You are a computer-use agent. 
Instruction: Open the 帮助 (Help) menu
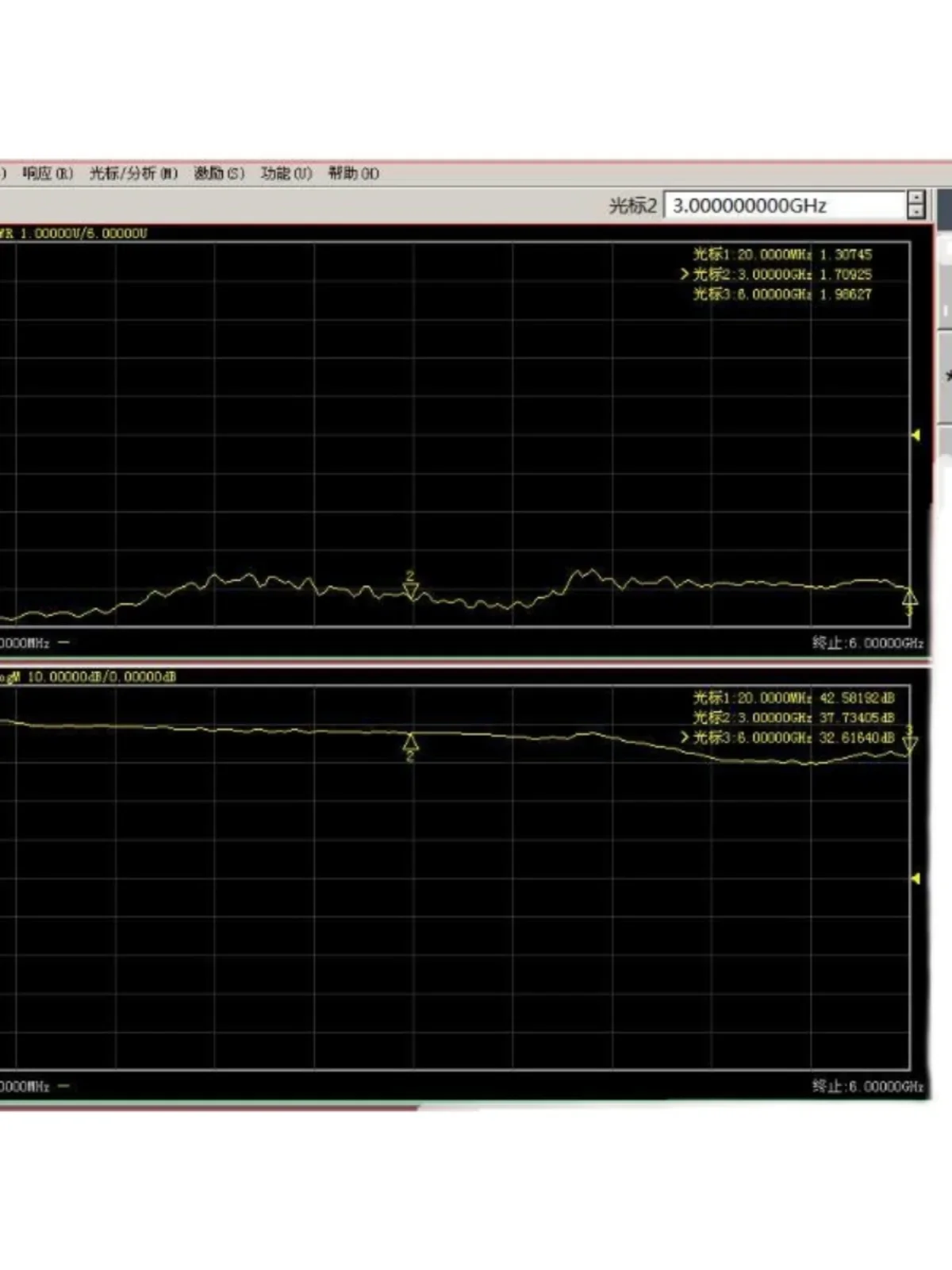point(354,173)
